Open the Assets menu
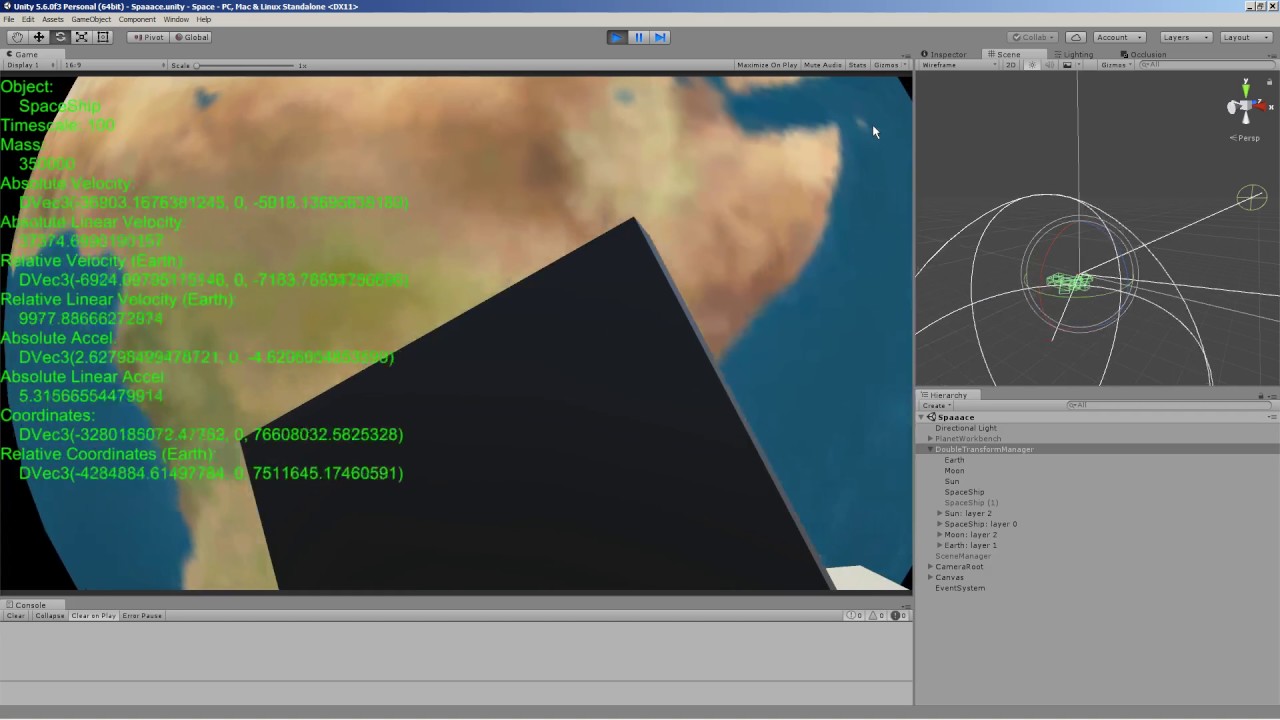 (x=53, y=19)
